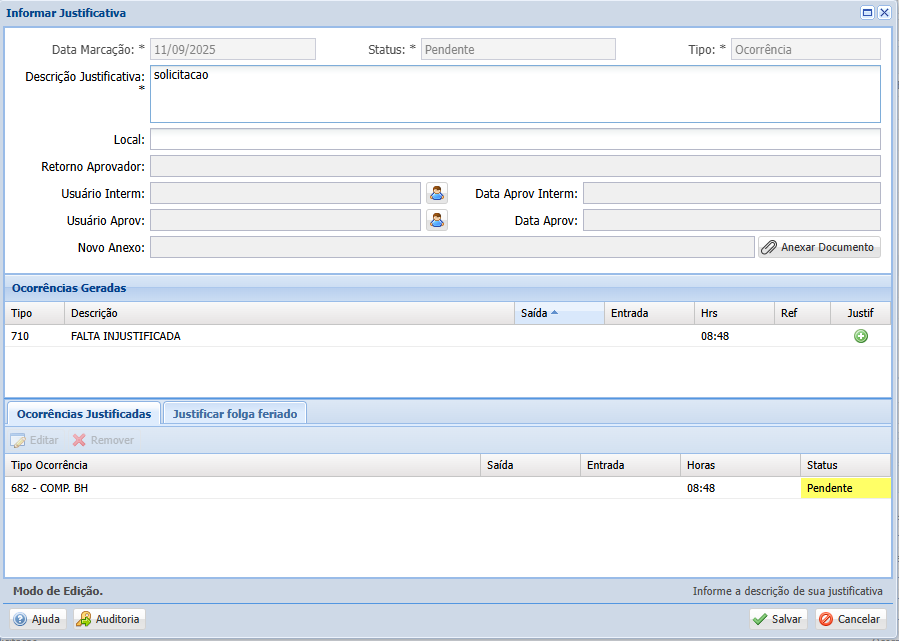Click the Tipo column header
The image size is (899, 641).
[x=34, y=313]
